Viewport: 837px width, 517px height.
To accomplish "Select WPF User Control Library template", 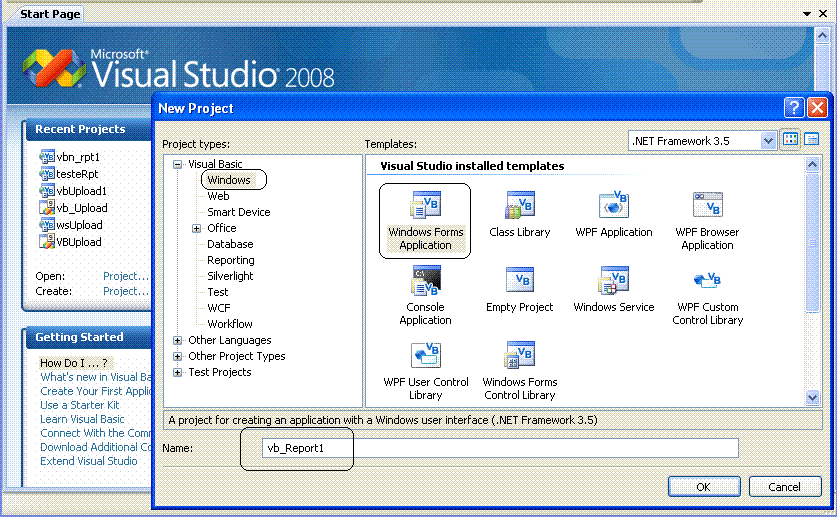I will [425, 371].
